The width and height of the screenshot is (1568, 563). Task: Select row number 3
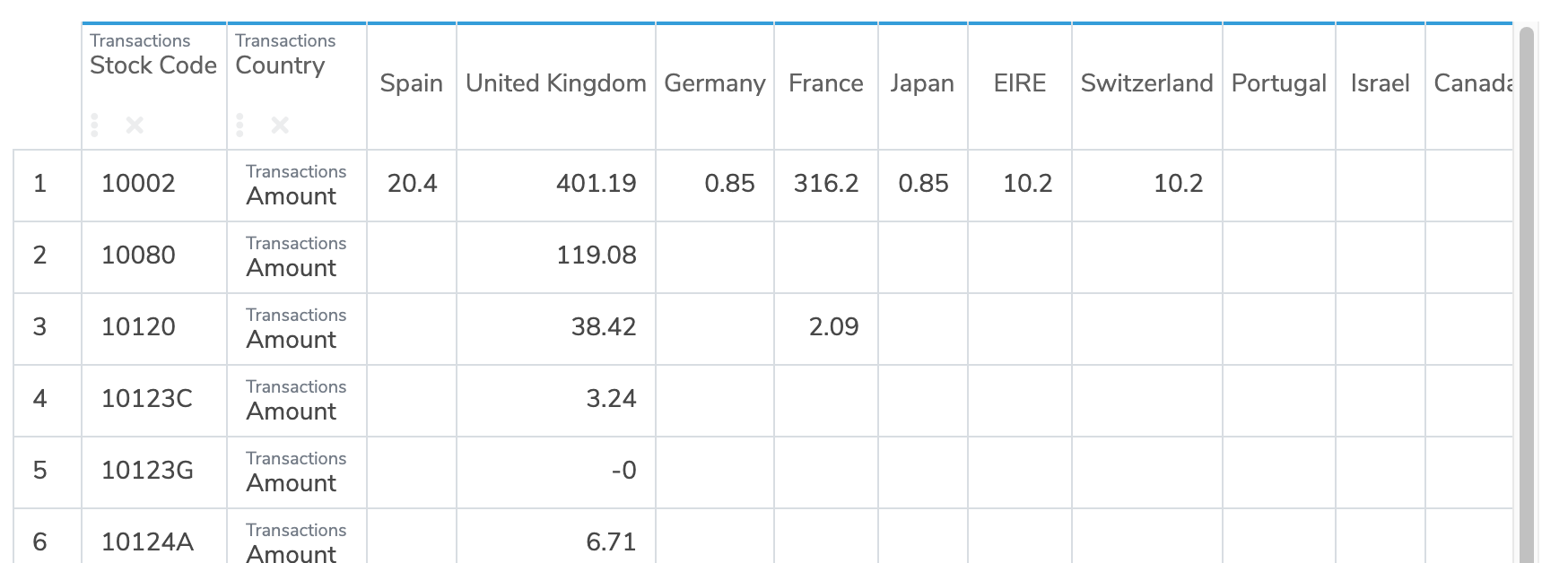pyautogui.click(x=40, y=327)
